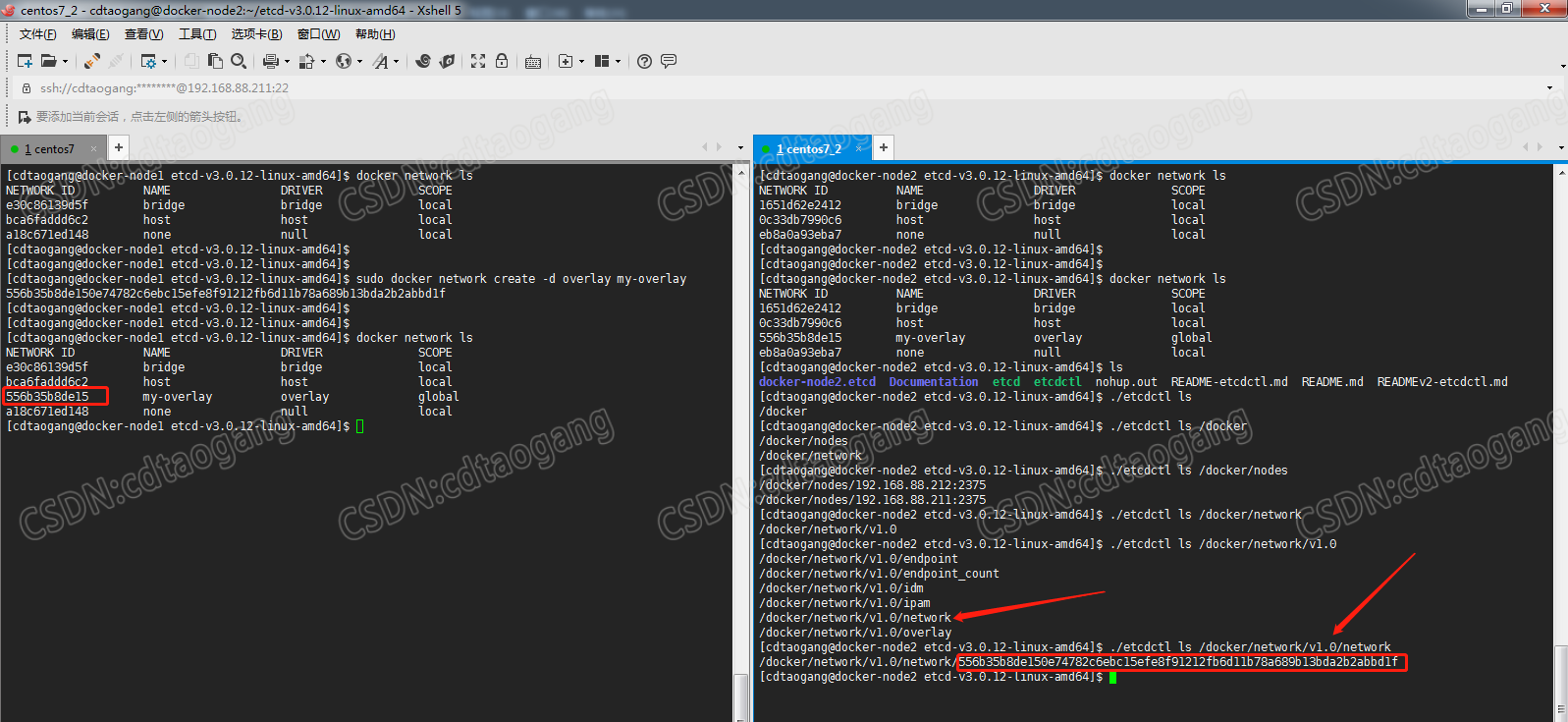Open the right pane tab list dropdown
The height and width of the screenshot is (722, 1568).
(1560, 147)
